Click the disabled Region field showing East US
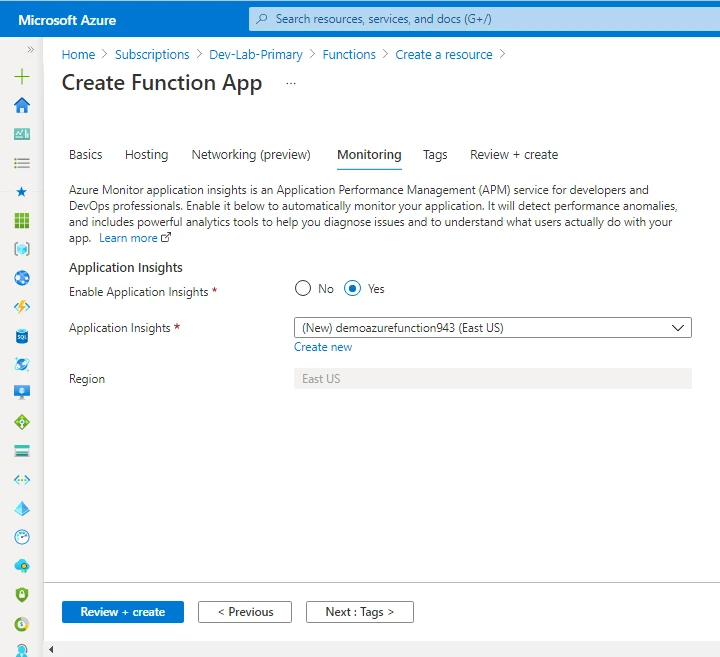Viewport: 720px width, 657px height. (493, 379)
